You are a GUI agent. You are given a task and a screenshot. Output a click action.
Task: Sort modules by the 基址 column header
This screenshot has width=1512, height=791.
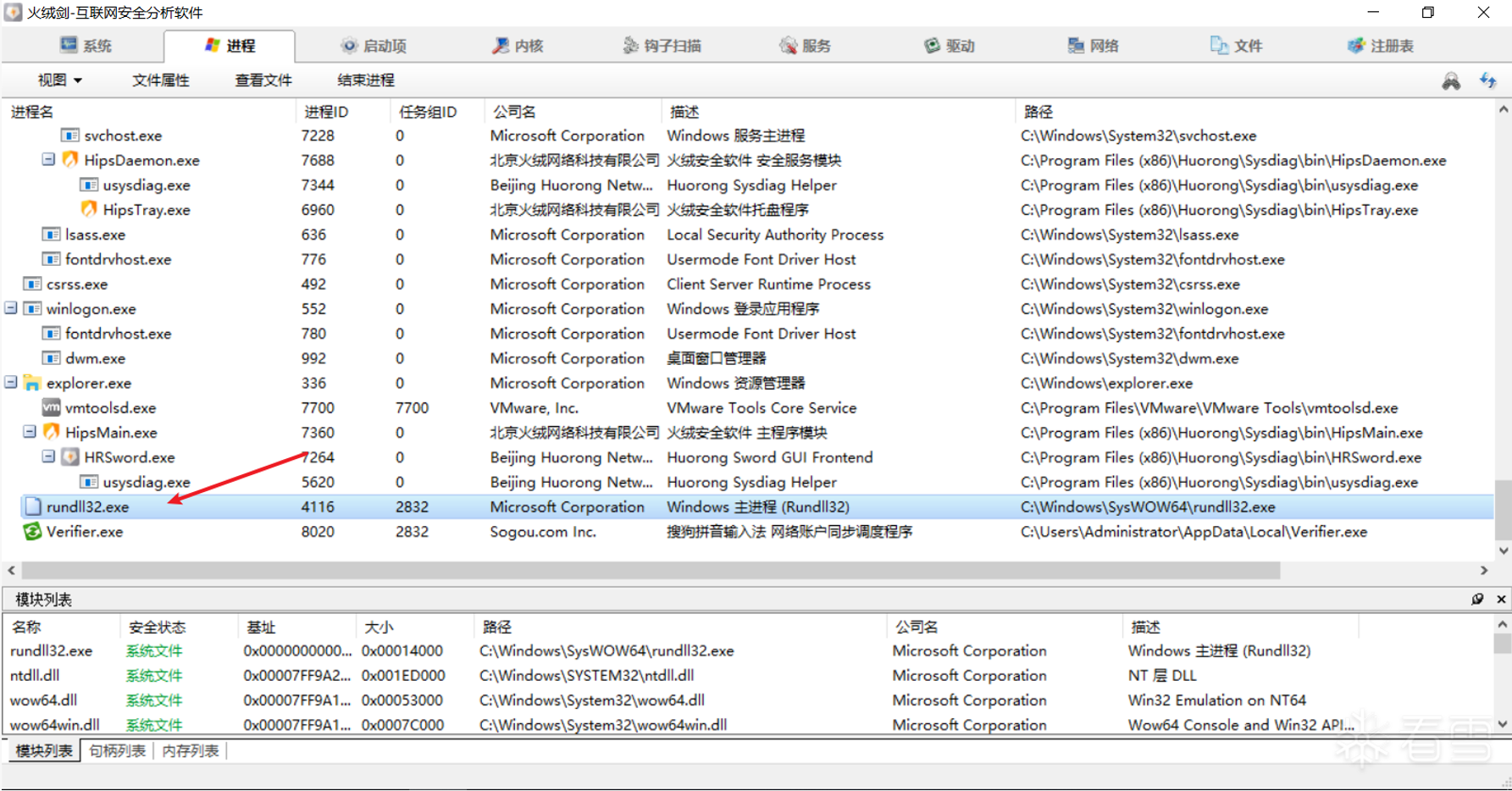tap(296, 628)
